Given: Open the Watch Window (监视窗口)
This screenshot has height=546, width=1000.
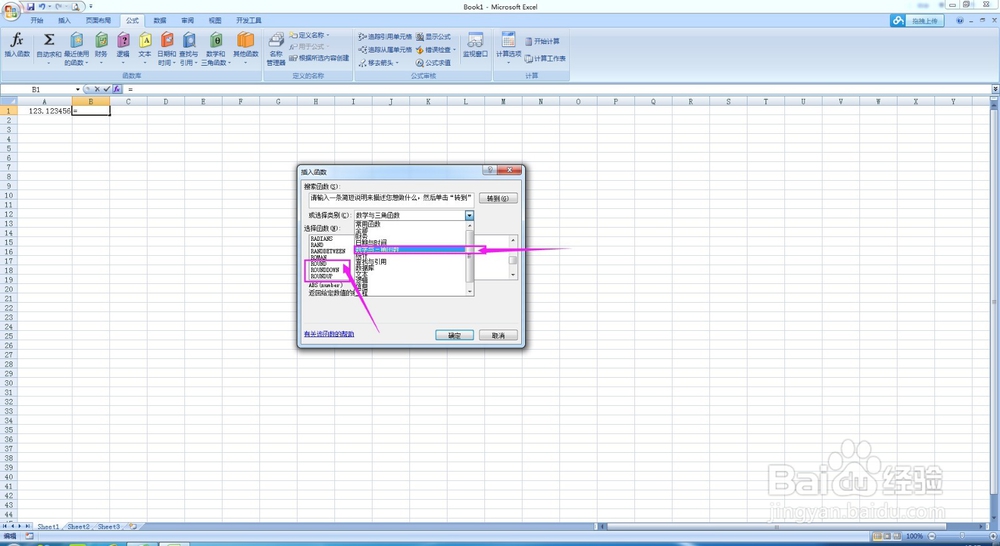Looking at the screenshot, I should click(x=475, y=45).
